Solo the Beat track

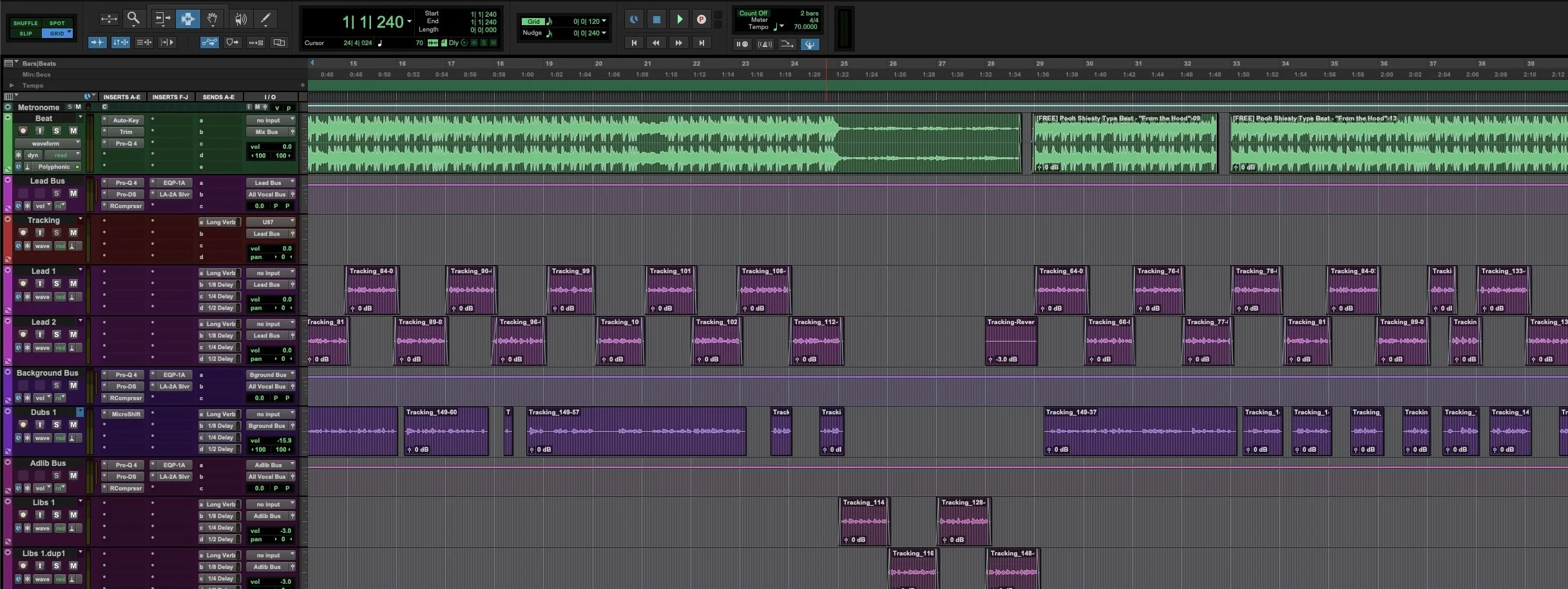coord(56,131)
